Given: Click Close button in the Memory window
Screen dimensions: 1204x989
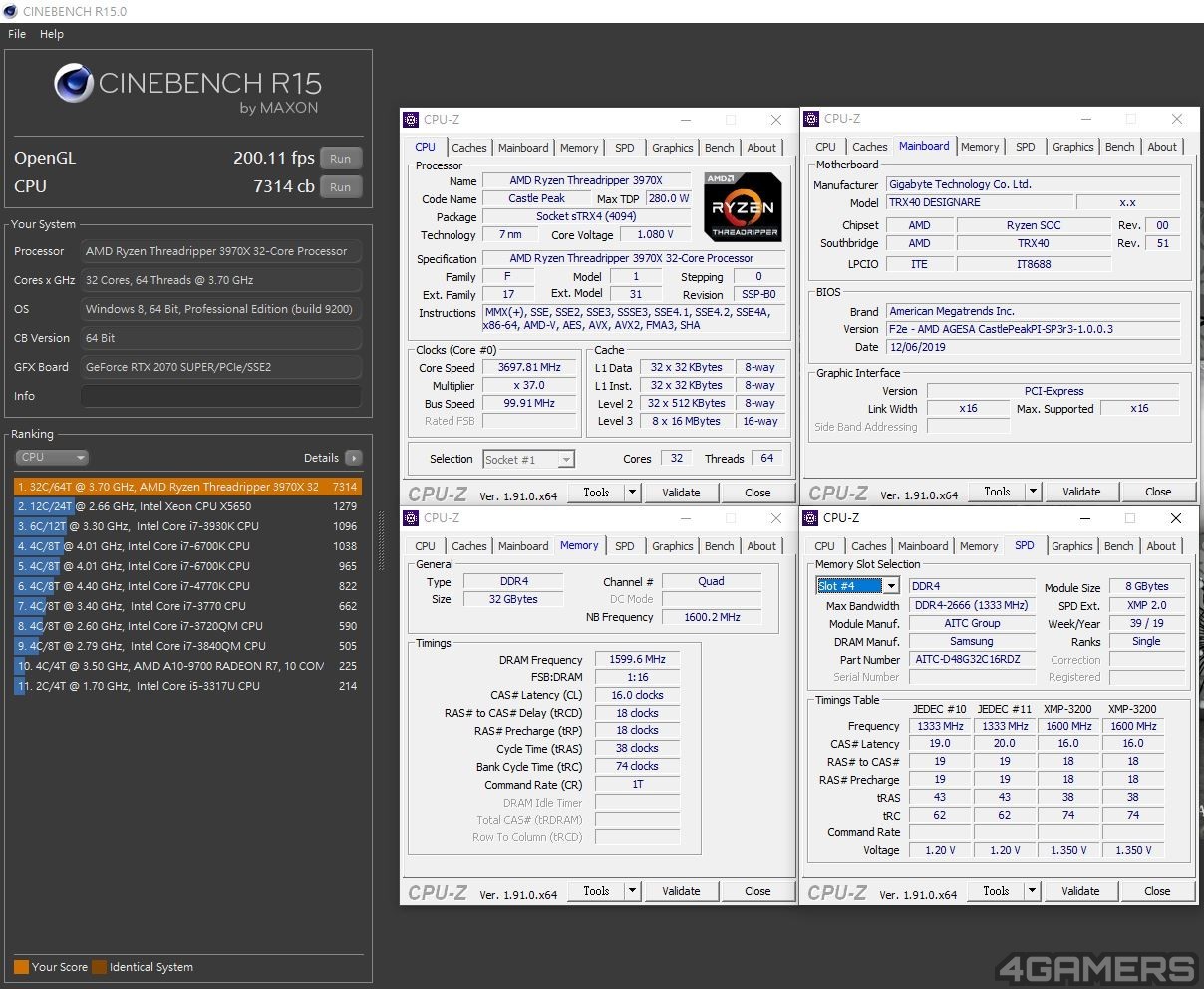Looking at the screenshot, I should click(x=757, y=891).
